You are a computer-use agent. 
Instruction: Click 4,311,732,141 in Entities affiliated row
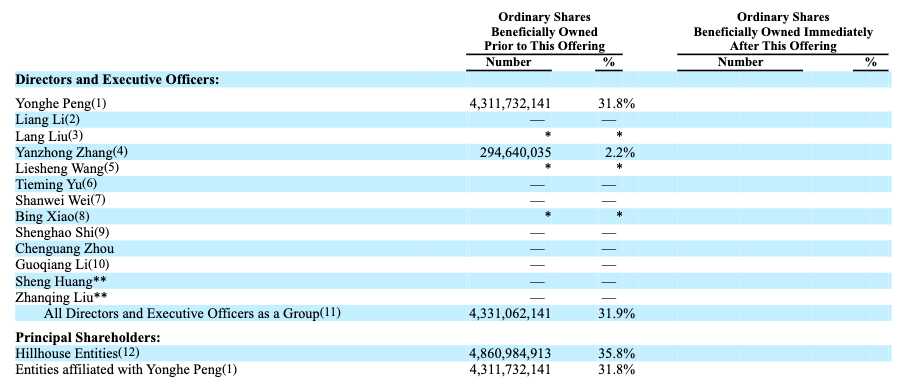pyautogui.click(x=510, y=369)
